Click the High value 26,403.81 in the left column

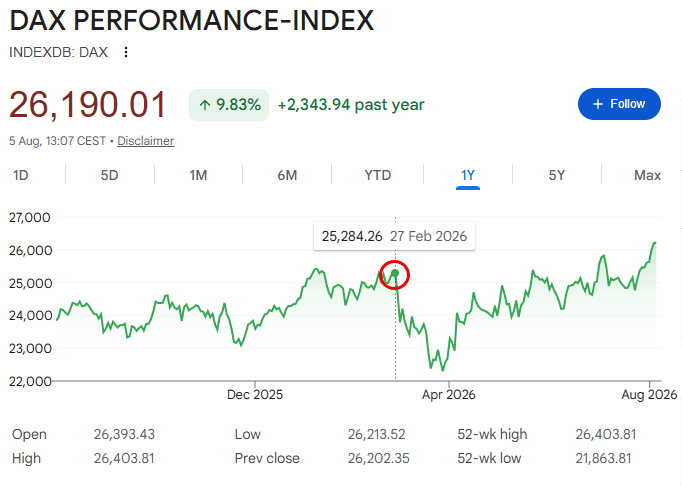point(124,458)
